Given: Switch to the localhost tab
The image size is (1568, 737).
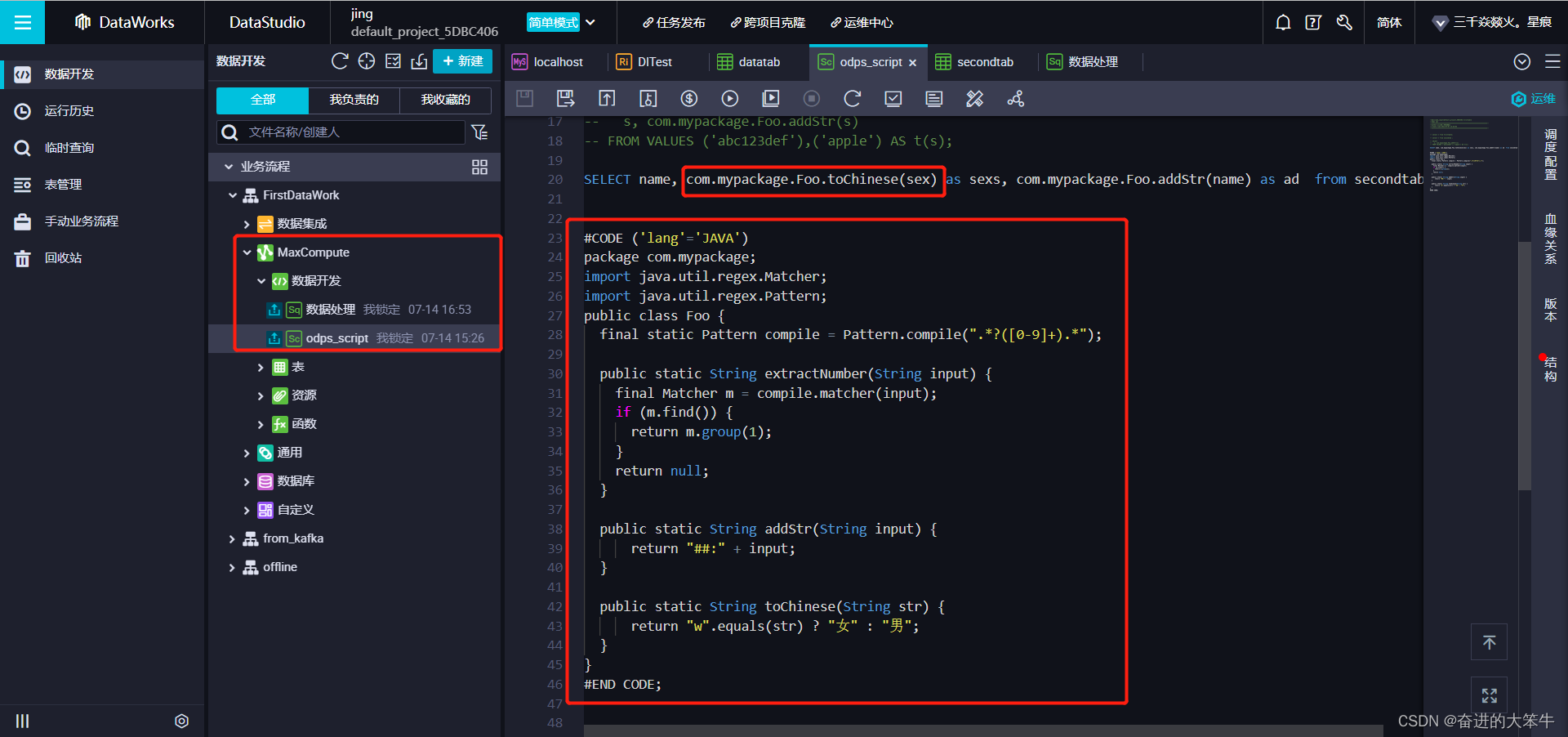Looking at the screenshot, I should (x=548, y=62).
